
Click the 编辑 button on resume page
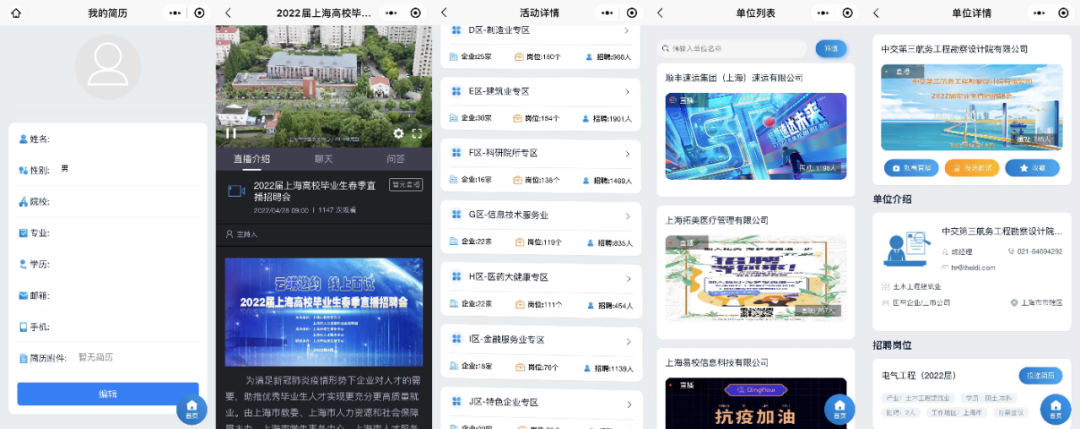(108, 393)
